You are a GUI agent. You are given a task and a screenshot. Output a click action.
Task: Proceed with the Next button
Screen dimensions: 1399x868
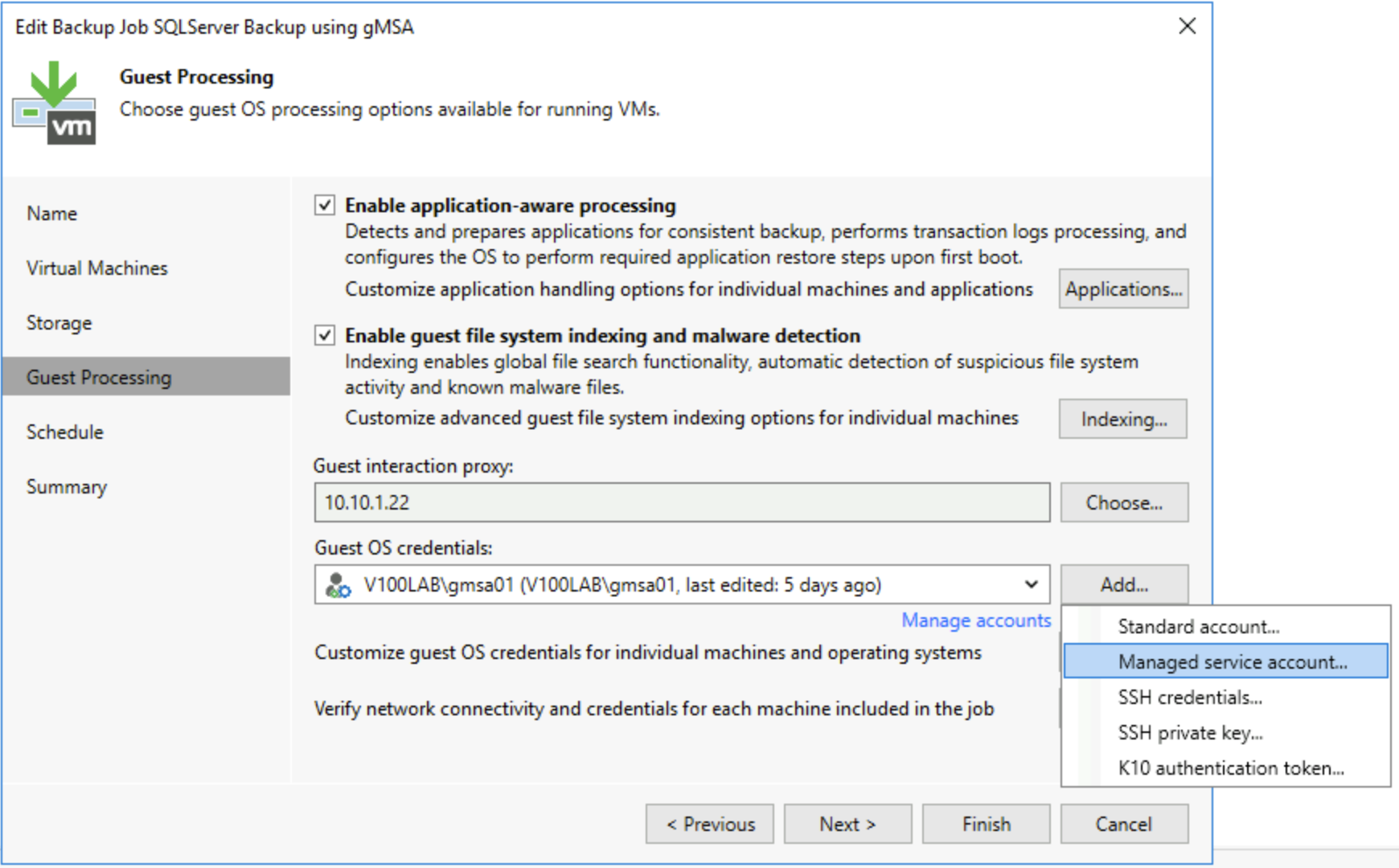(x=848, y=825)
